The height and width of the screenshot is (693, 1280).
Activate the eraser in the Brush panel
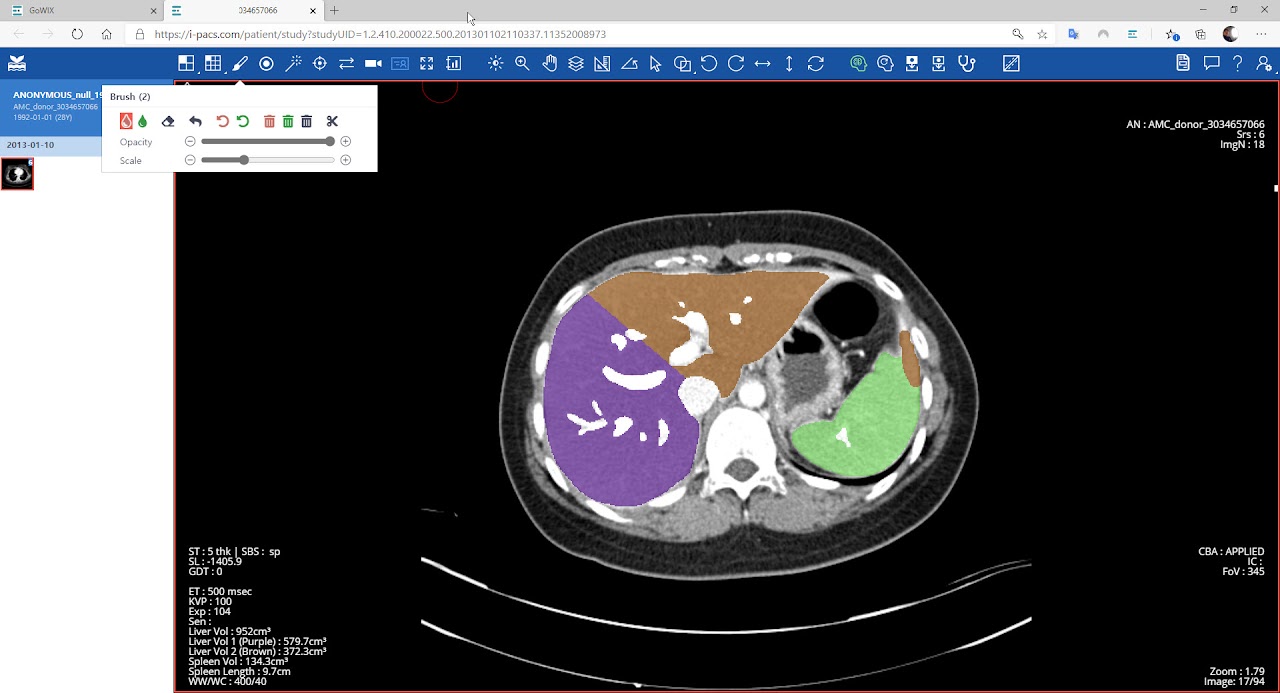point(168,121)
